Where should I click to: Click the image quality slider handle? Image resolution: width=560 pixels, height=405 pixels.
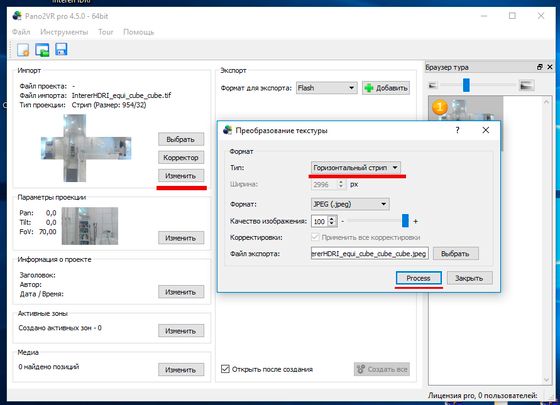(405, 221)
